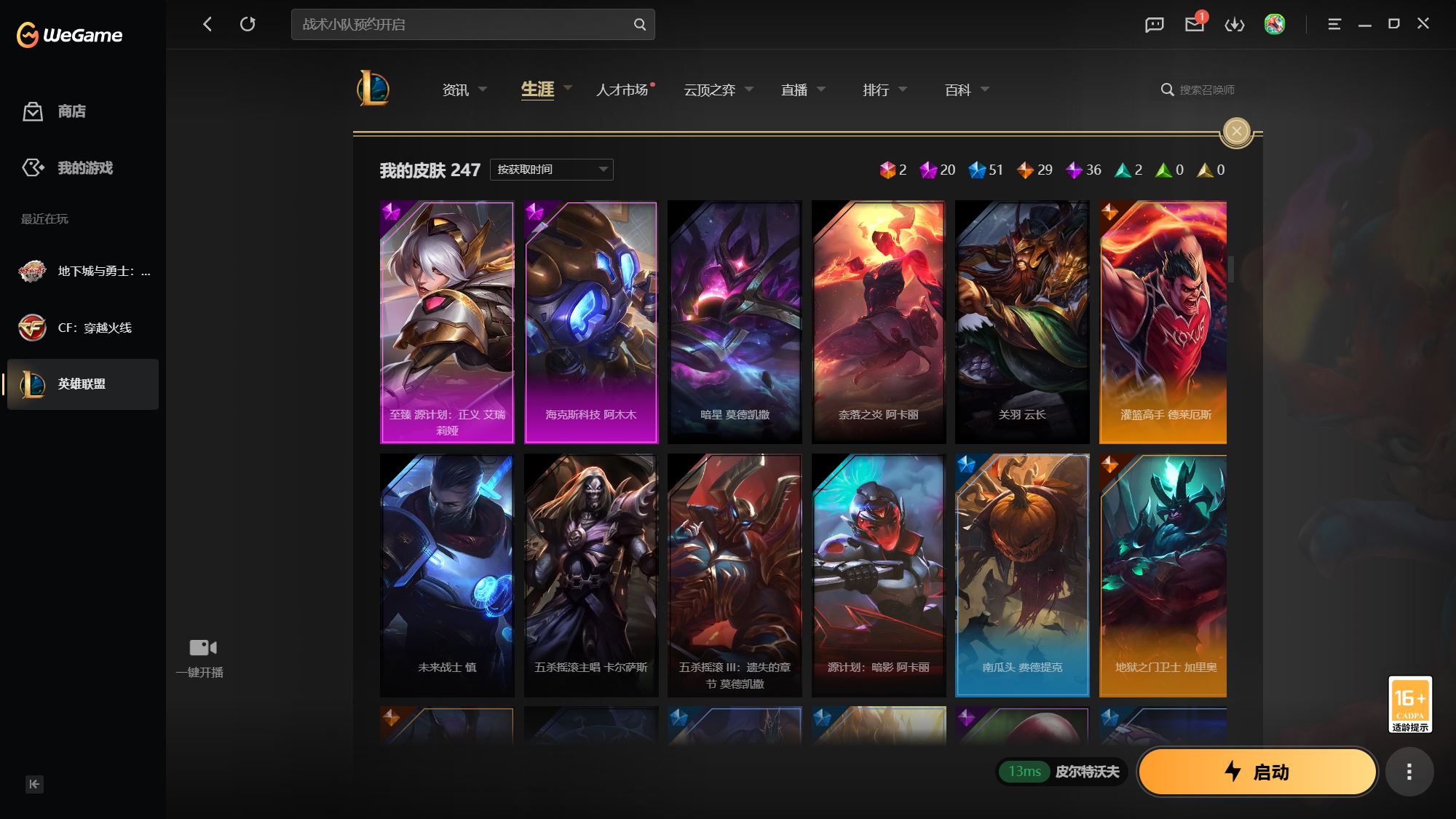Open the chat messages icon

[1155, 25]
